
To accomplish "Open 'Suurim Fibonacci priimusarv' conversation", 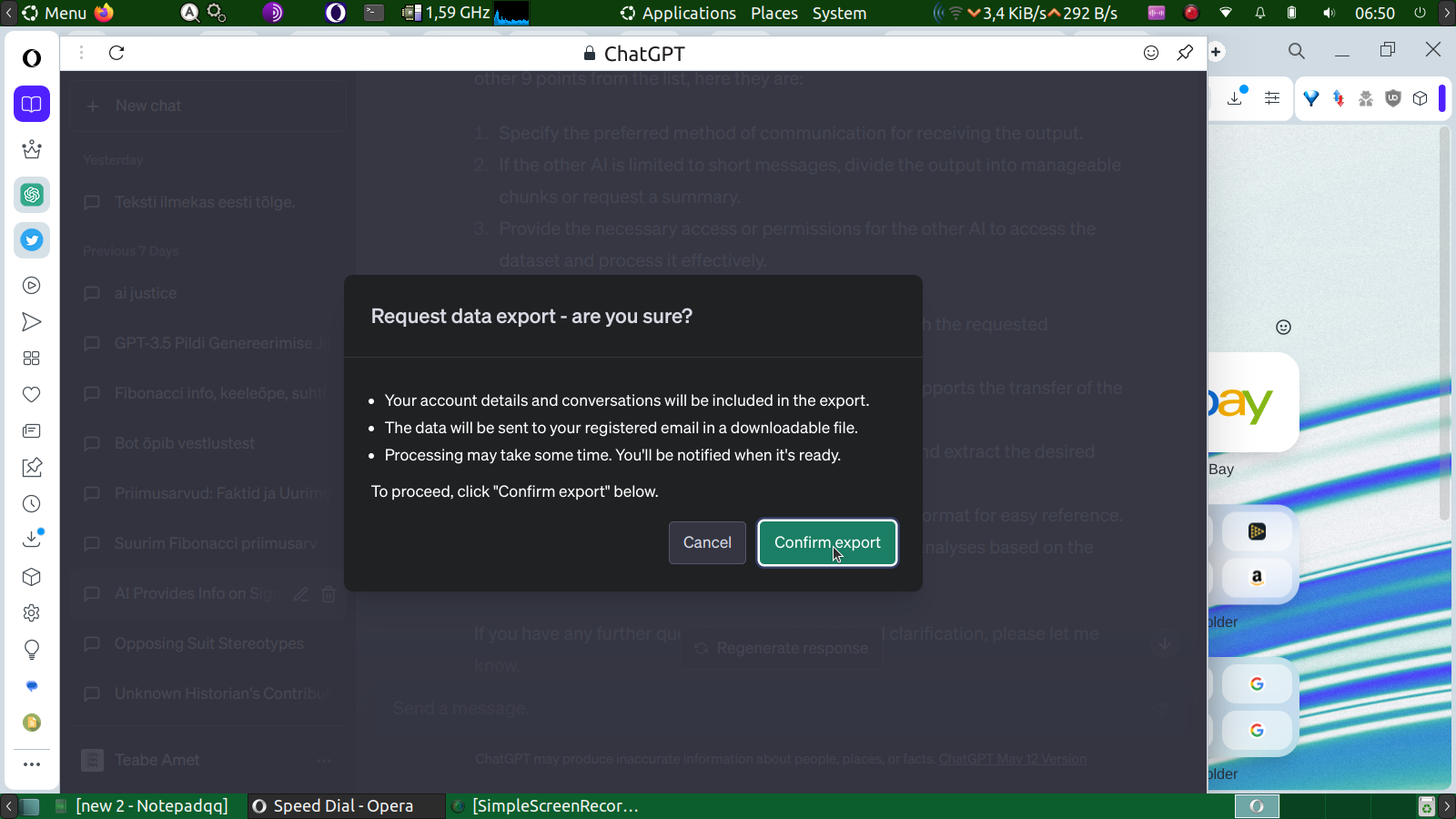I will point(208,543).
